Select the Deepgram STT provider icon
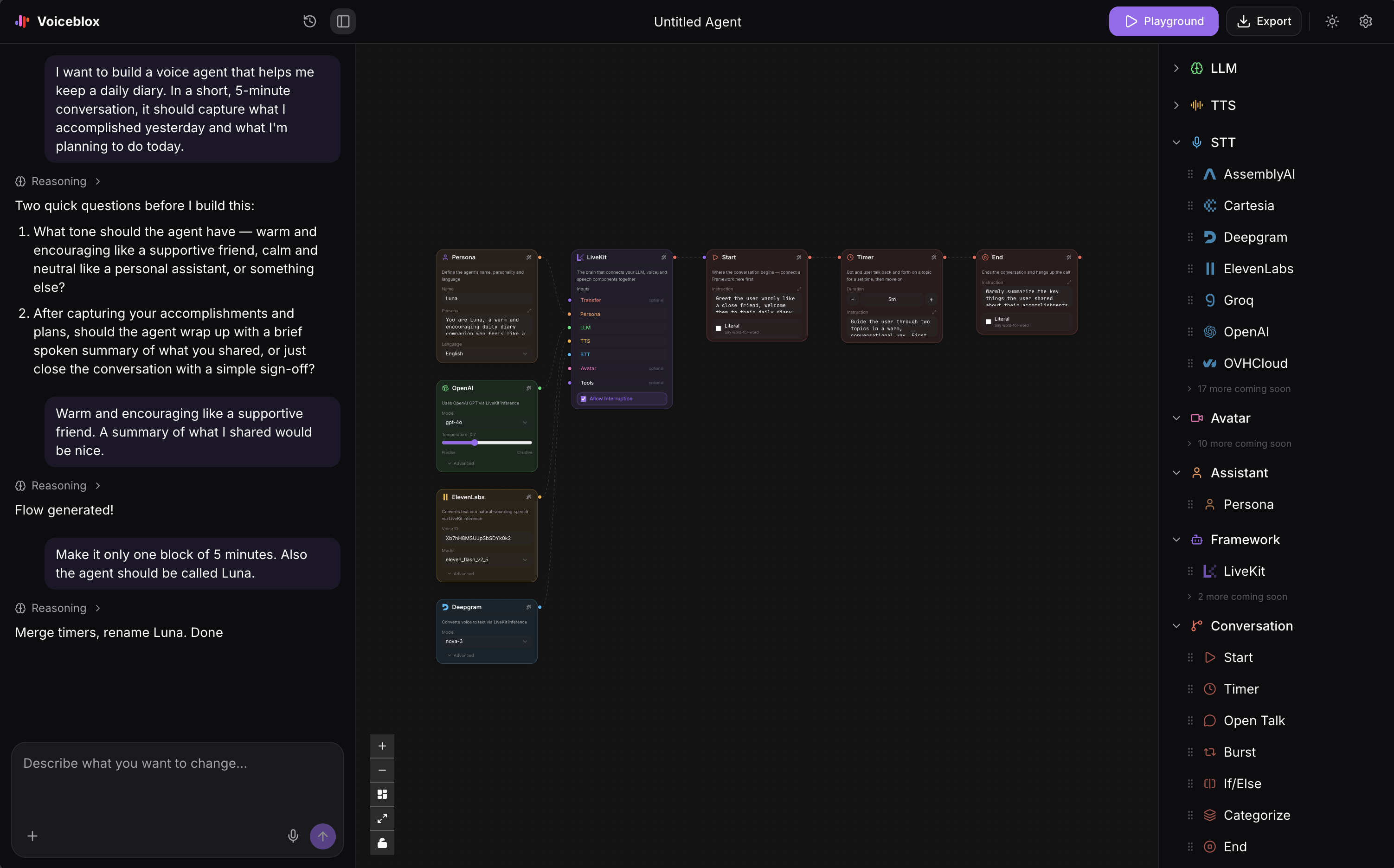 1210,237
